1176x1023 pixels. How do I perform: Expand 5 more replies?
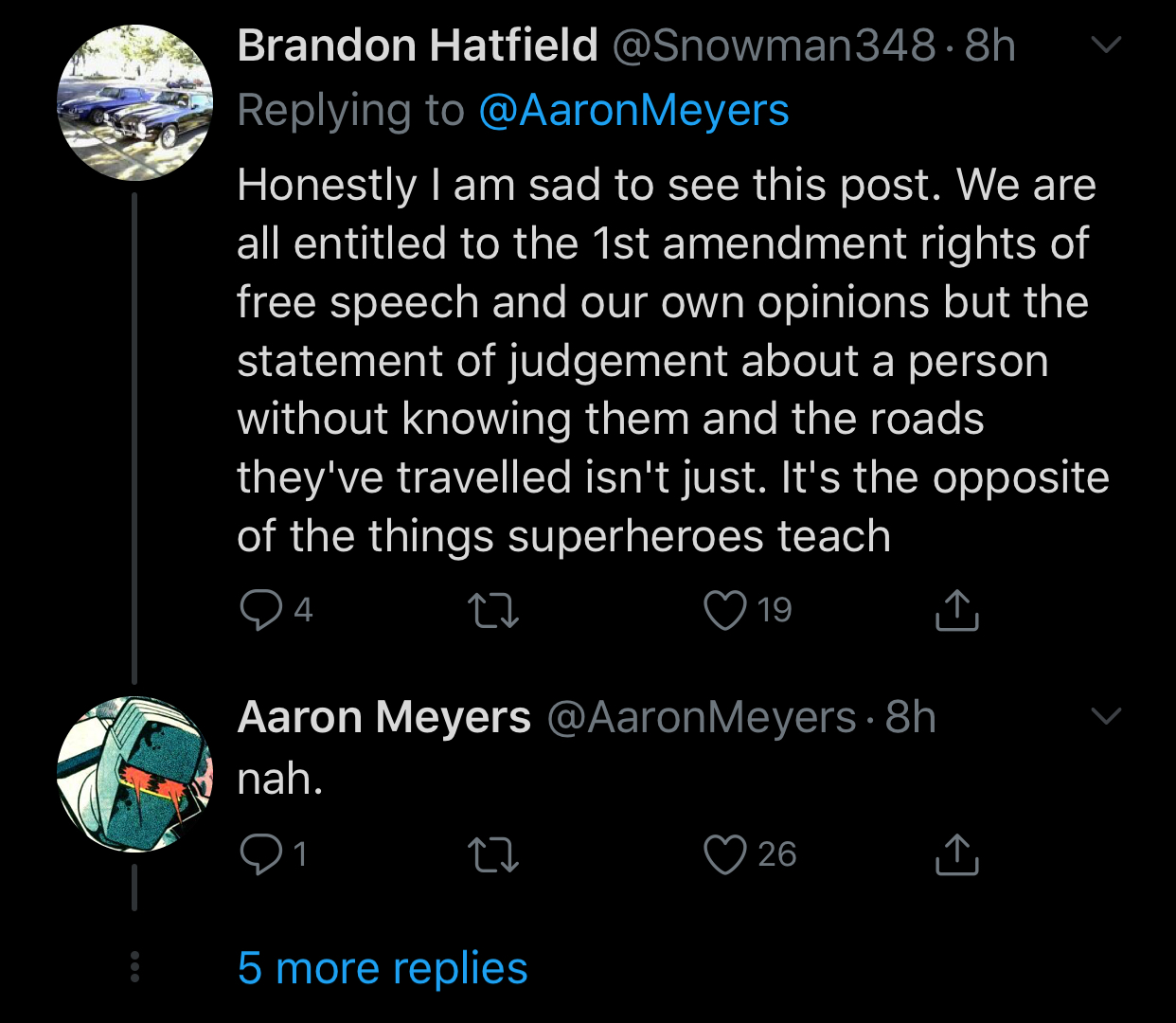click(383, 968)
